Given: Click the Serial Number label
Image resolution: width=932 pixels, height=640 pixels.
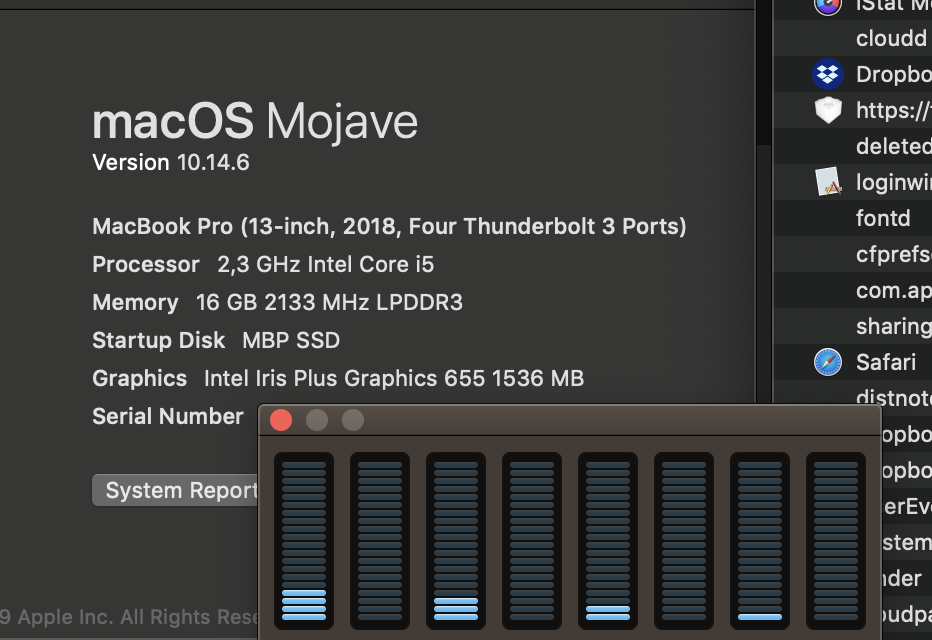Looking at the screenshot, I should point(168,417).
